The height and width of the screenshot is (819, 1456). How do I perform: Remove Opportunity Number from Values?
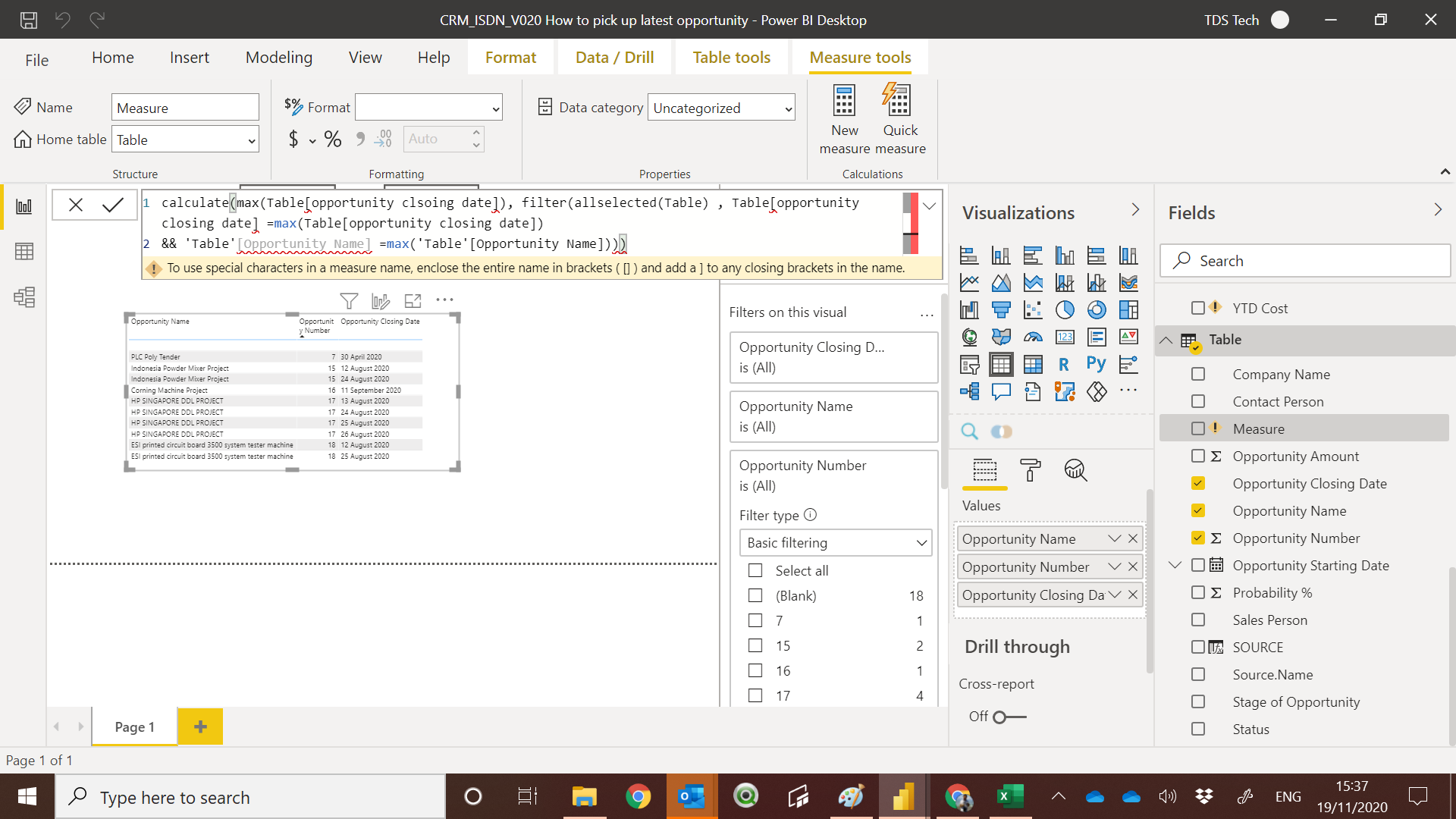point(1133,566)
